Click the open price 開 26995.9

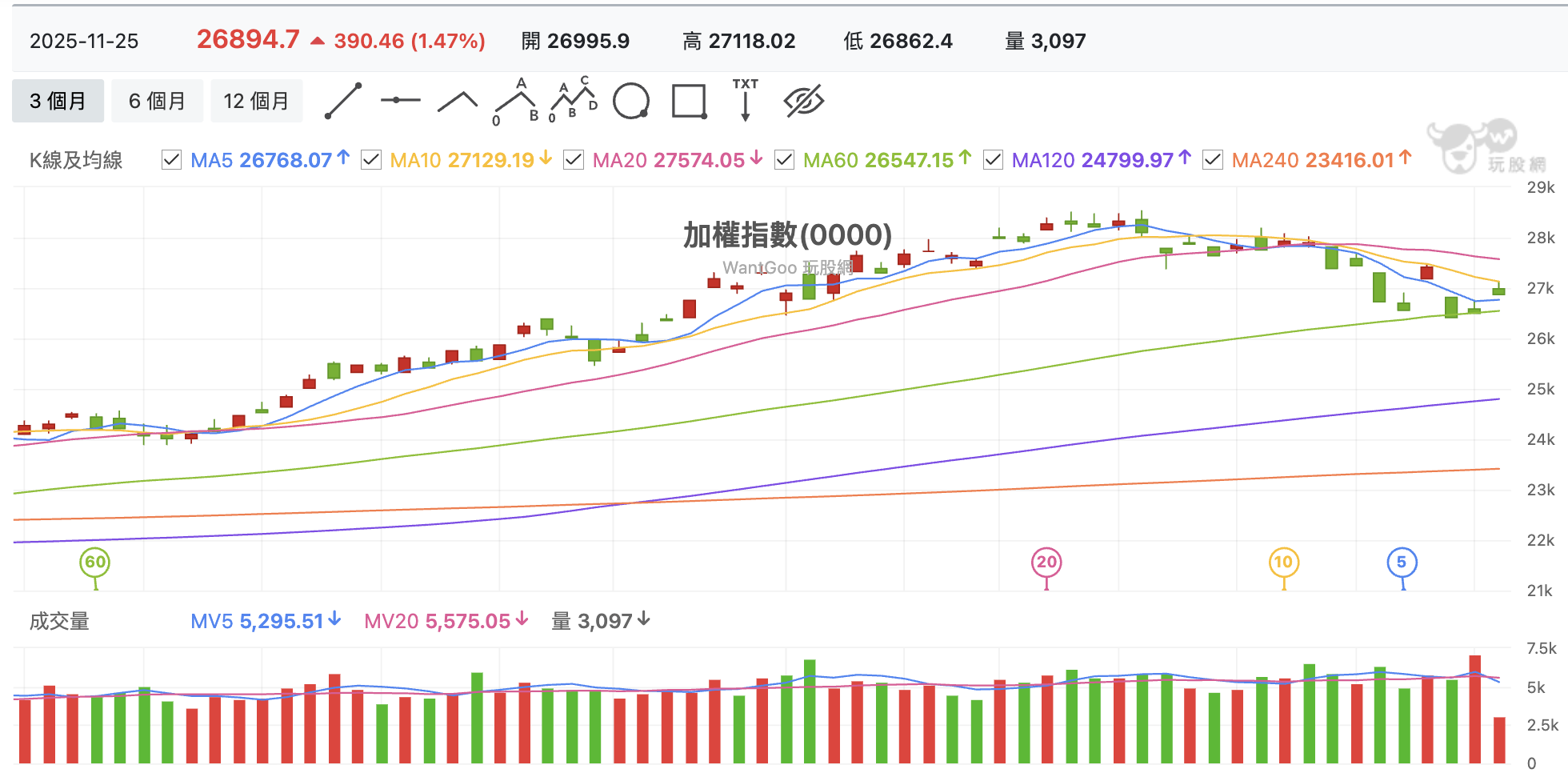pyautogui.click(x=575, y=41)
